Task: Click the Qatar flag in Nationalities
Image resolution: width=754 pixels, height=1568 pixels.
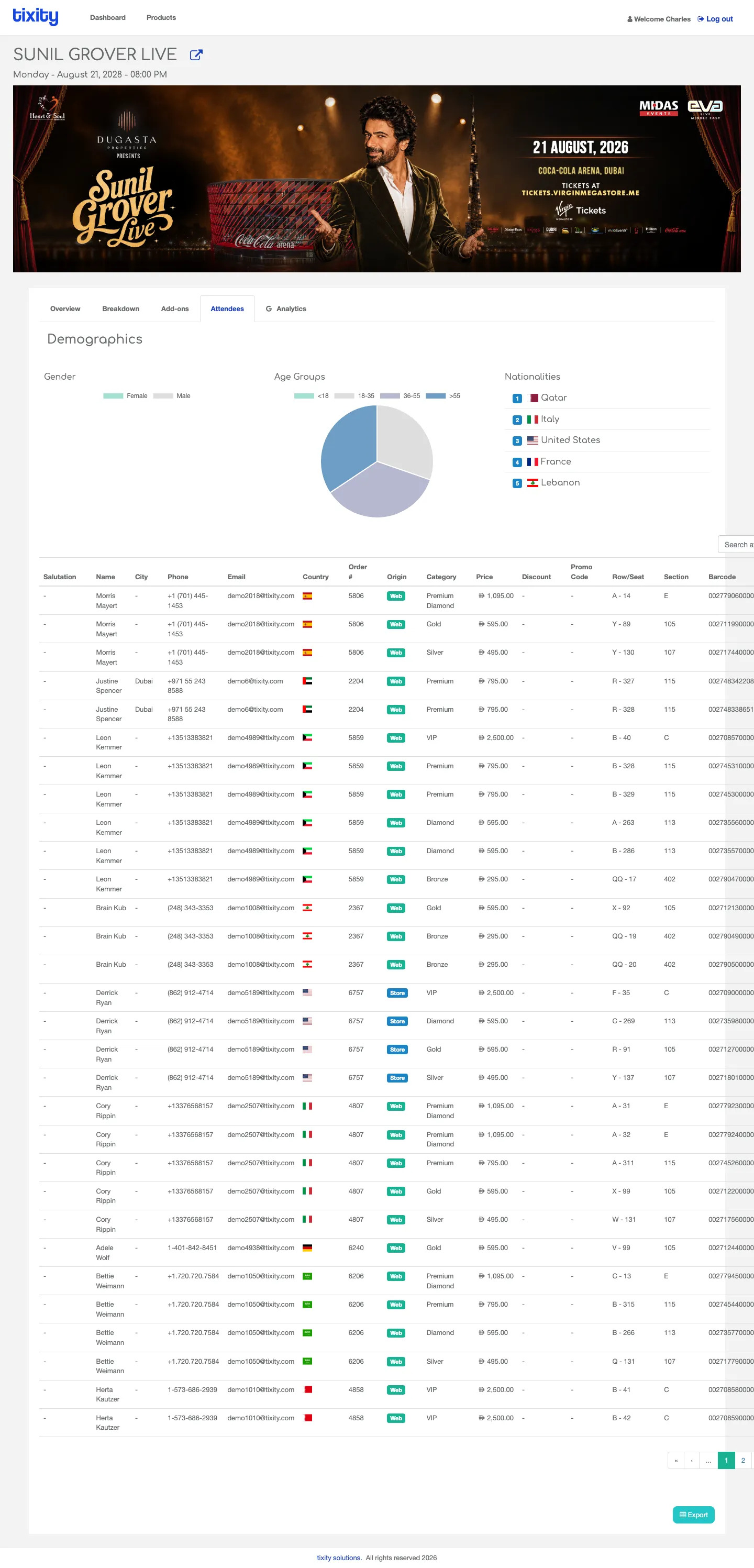Action: [533, 398]
